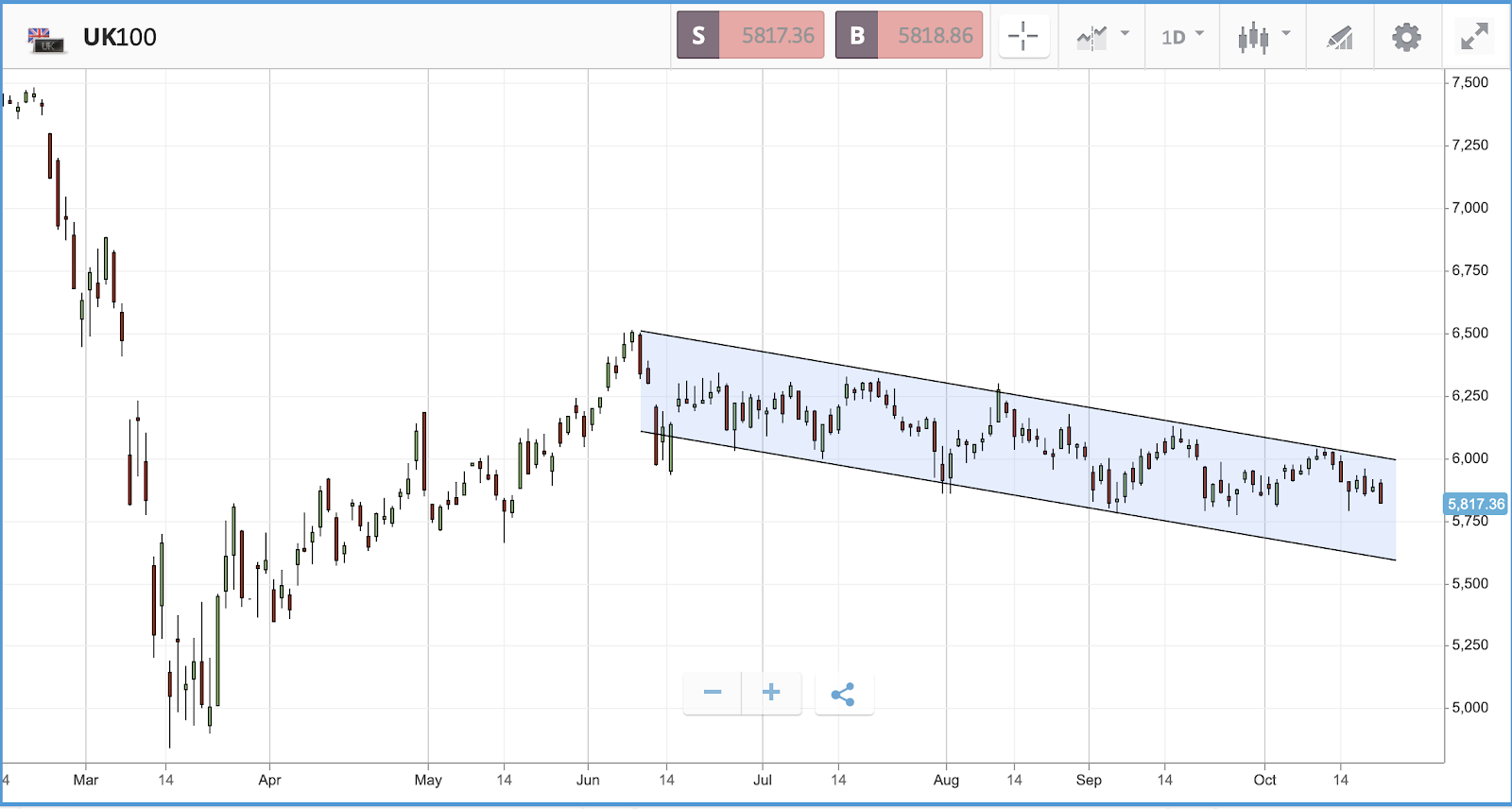Expand chart to fullscreen

click(x=1474, y=37)
